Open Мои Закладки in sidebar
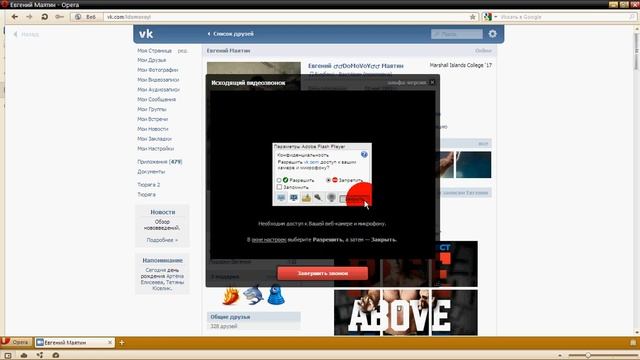Viewport: 640px width, 360px height. pyautogui.click(x=154, y=139)
